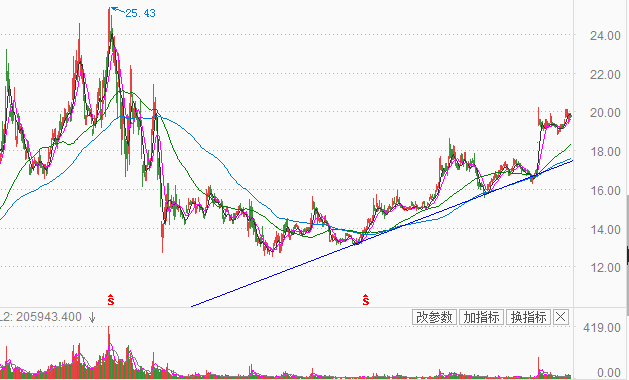Screen dimensions: 629x380
Task: Click the 22.00 price axis label
Action: tap(605, 75)
